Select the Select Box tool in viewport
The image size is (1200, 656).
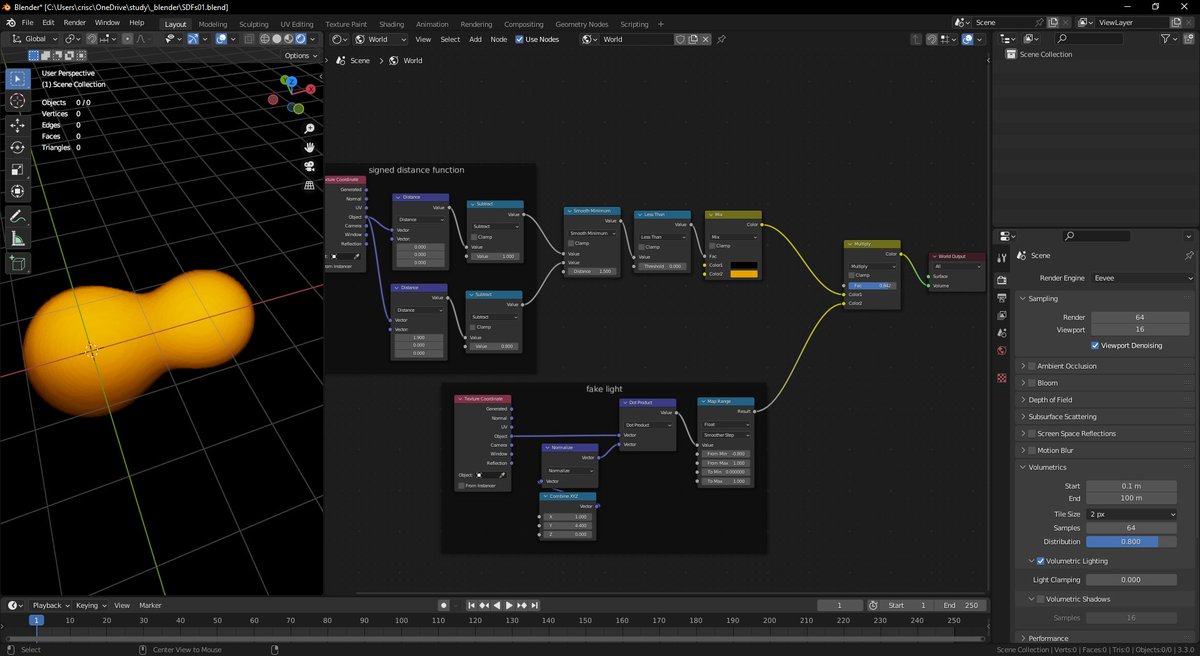click(17, 79)
